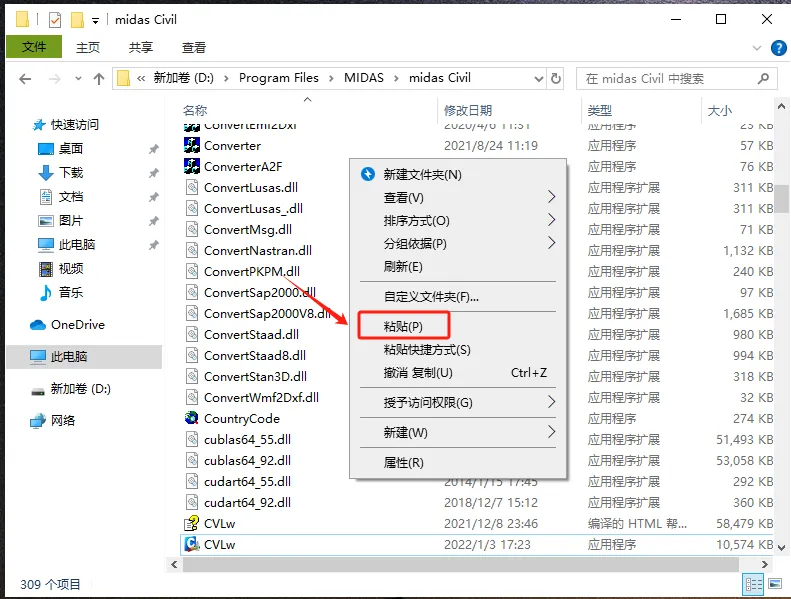Sort by 名称 column header
The height and width of the screenshot is (599, 791).
[x=195, y=110]
